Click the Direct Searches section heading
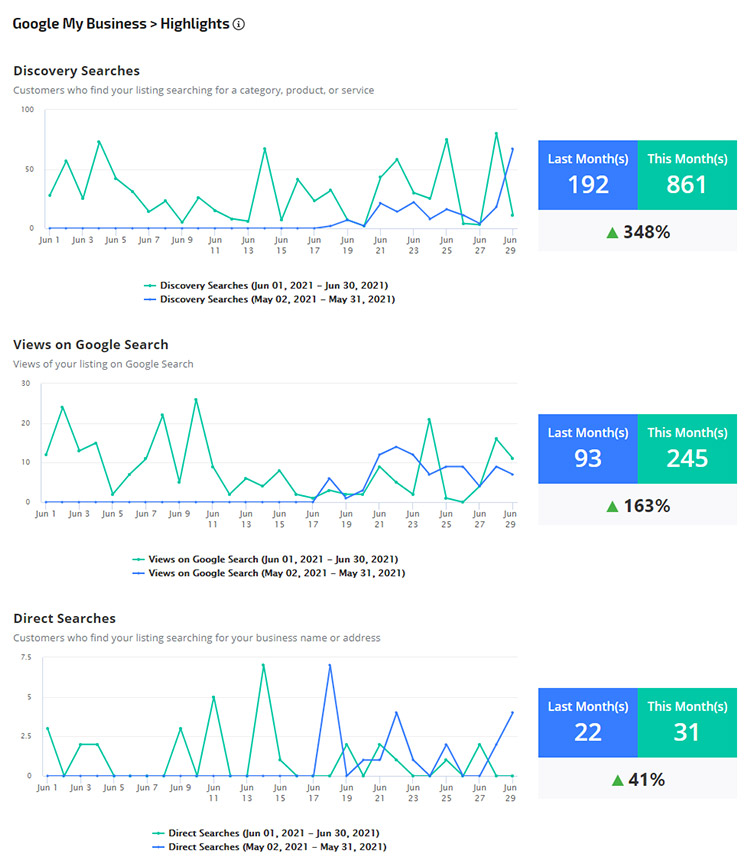Image resolution: width=750 pixels, height=866 pixels. [64, 619]
